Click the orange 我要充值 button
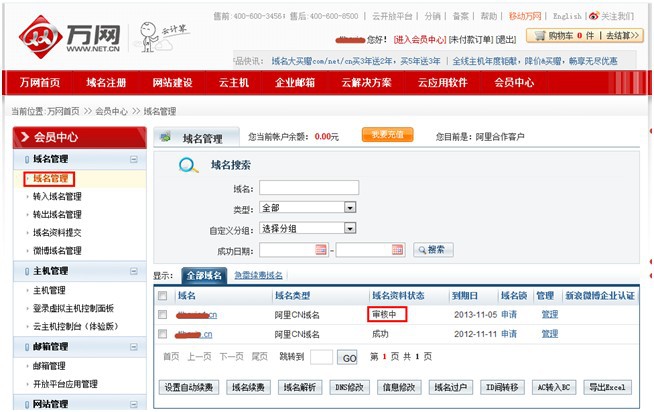The image size is (654, 412). (x=387, y=135)
